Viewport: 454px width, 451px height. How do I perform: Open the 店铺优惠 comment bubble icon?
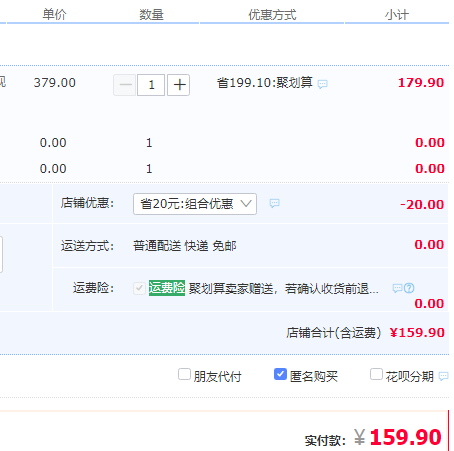point(274,203)
